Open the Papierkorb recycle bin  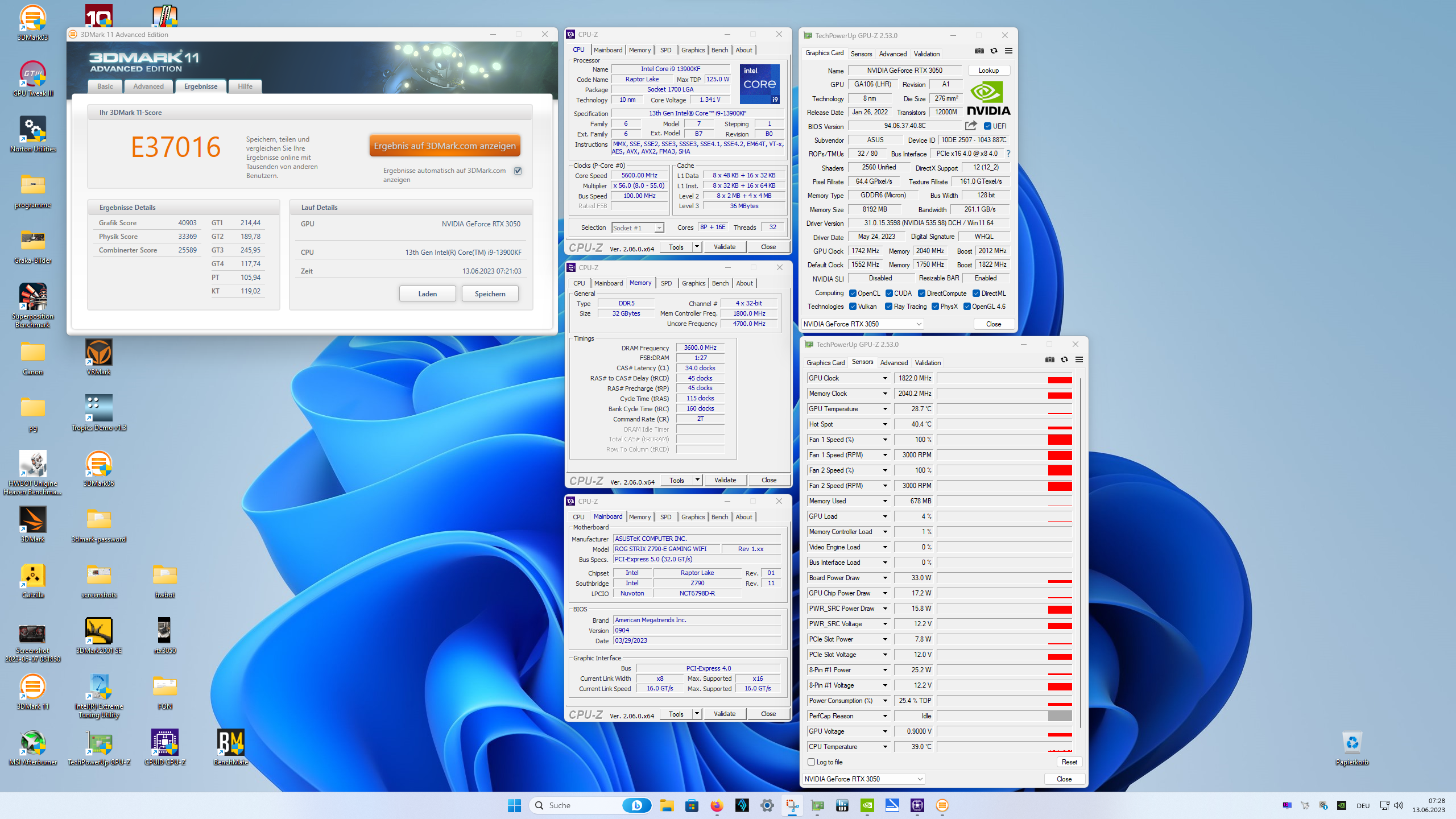click(1352, 747)
